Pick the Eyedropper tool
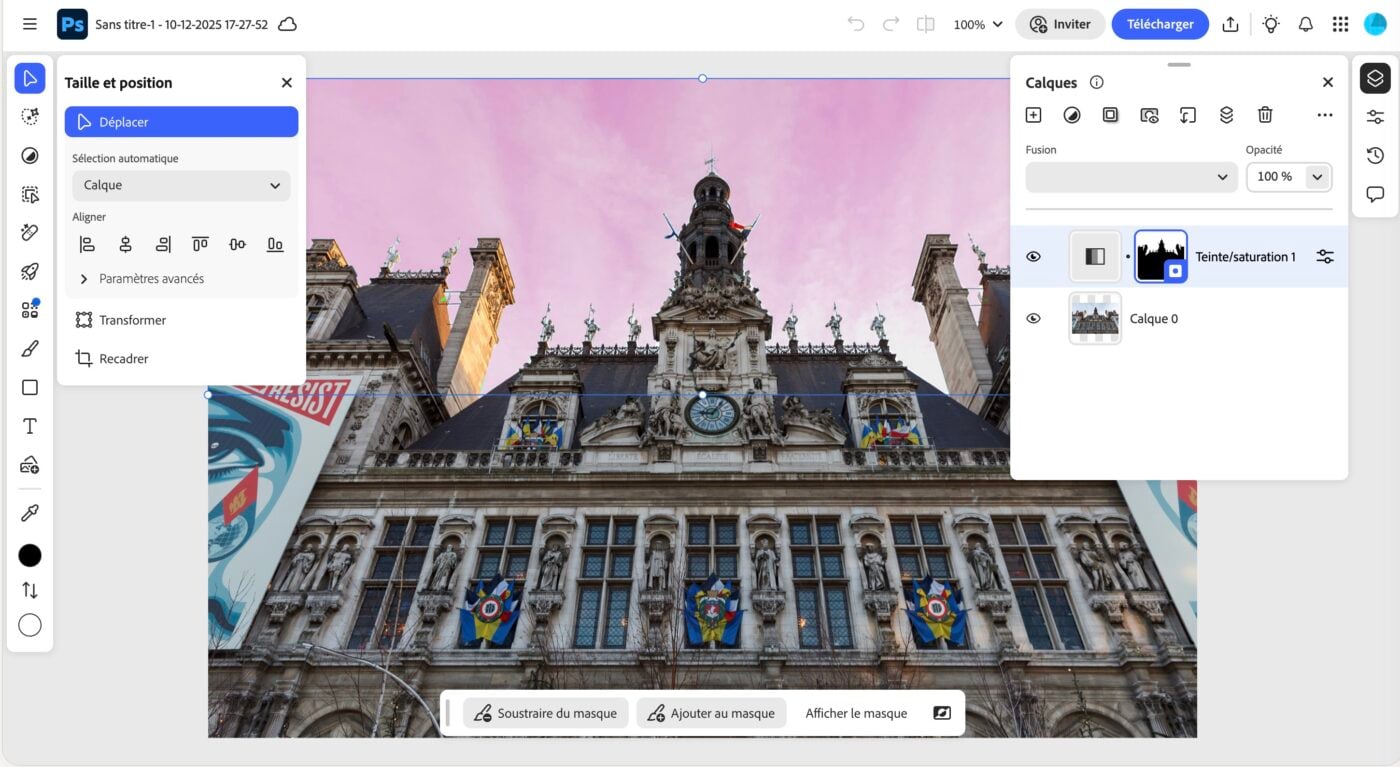1400x767 pixels. tap(30, 513)
